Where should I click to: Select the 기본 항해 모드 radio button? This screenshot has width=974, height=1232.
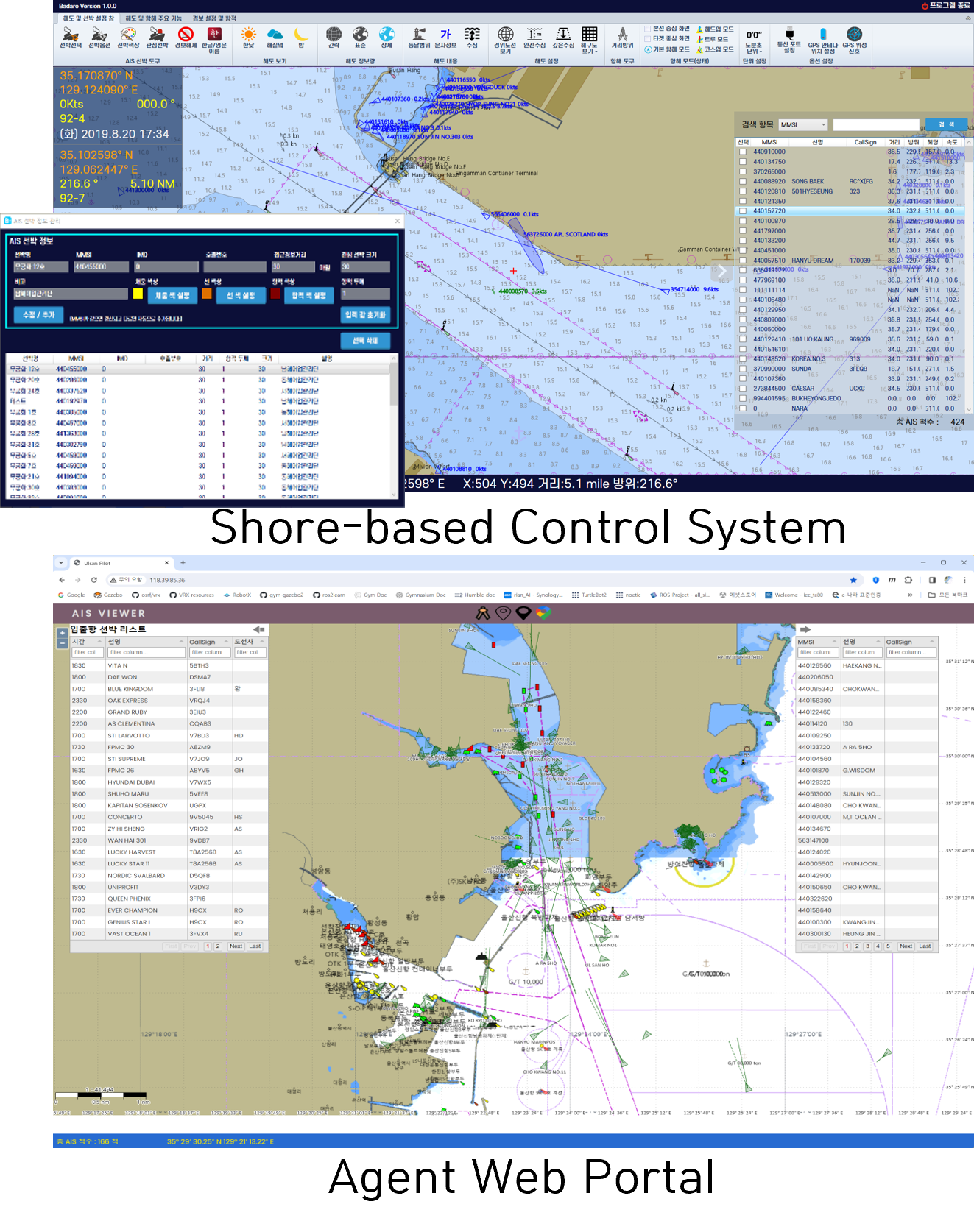coord(648,49)
